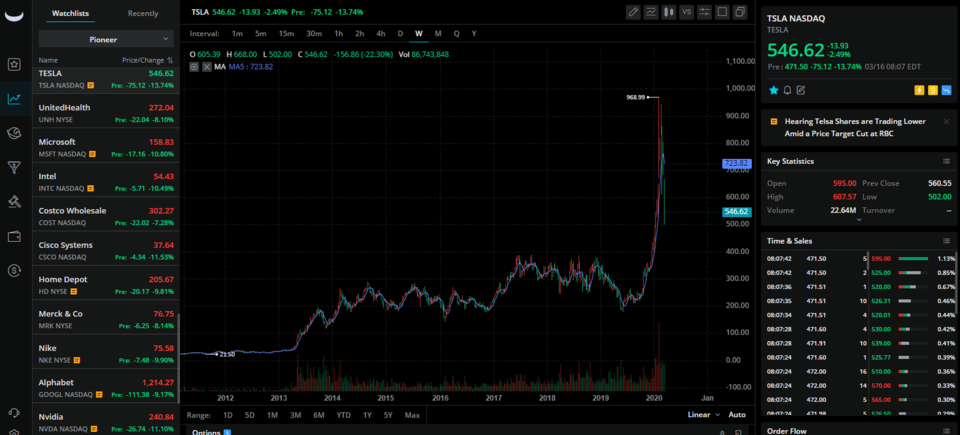Open the chart view icon in sidebar
Viewport: 960px width, 435px height.
15,99
